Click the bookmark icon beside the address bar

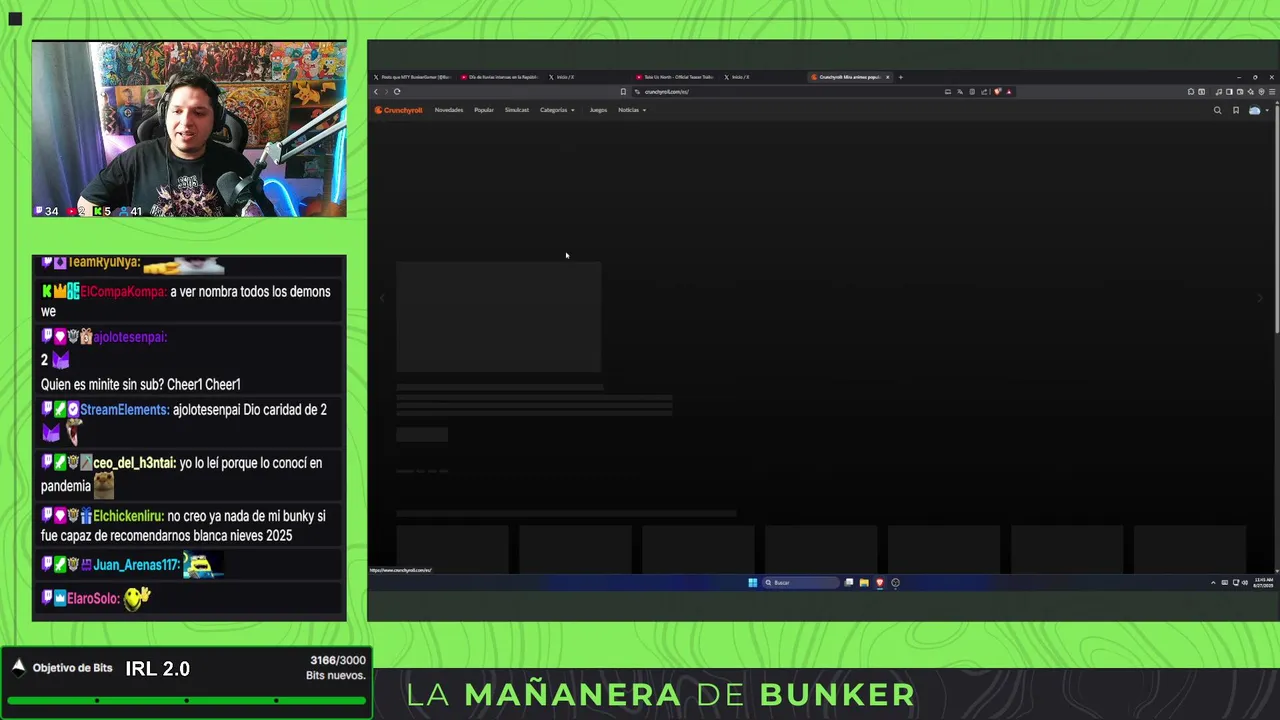(x=623, y=92)
